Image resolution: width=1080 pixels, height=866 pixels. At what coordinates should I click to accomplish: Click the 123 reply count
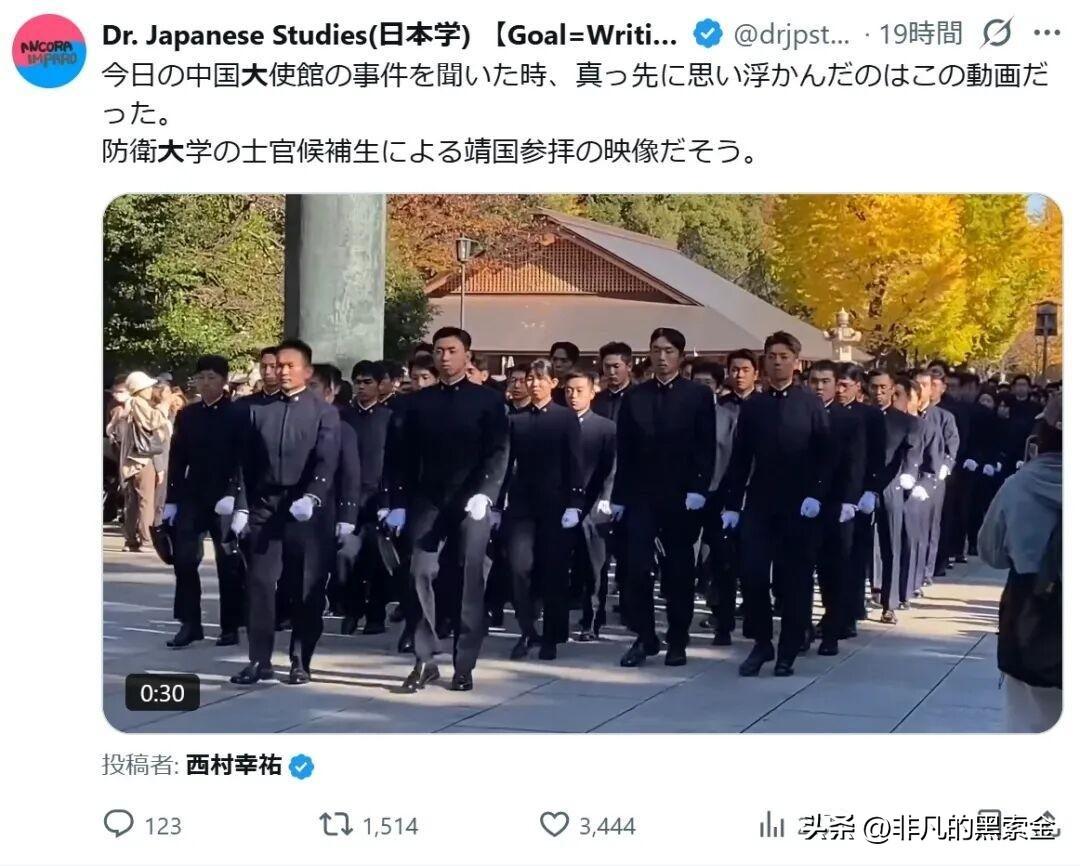163,825
